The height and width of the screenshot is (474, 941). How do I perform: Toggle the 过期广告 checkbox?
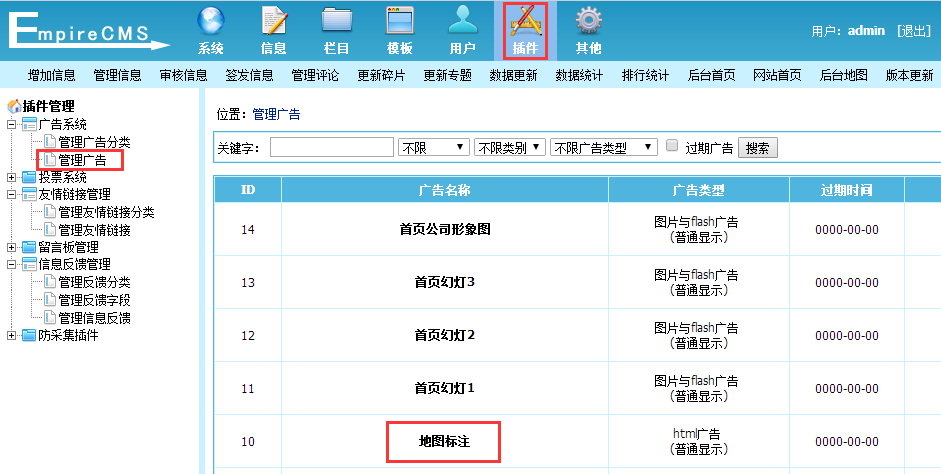point(672,146)
